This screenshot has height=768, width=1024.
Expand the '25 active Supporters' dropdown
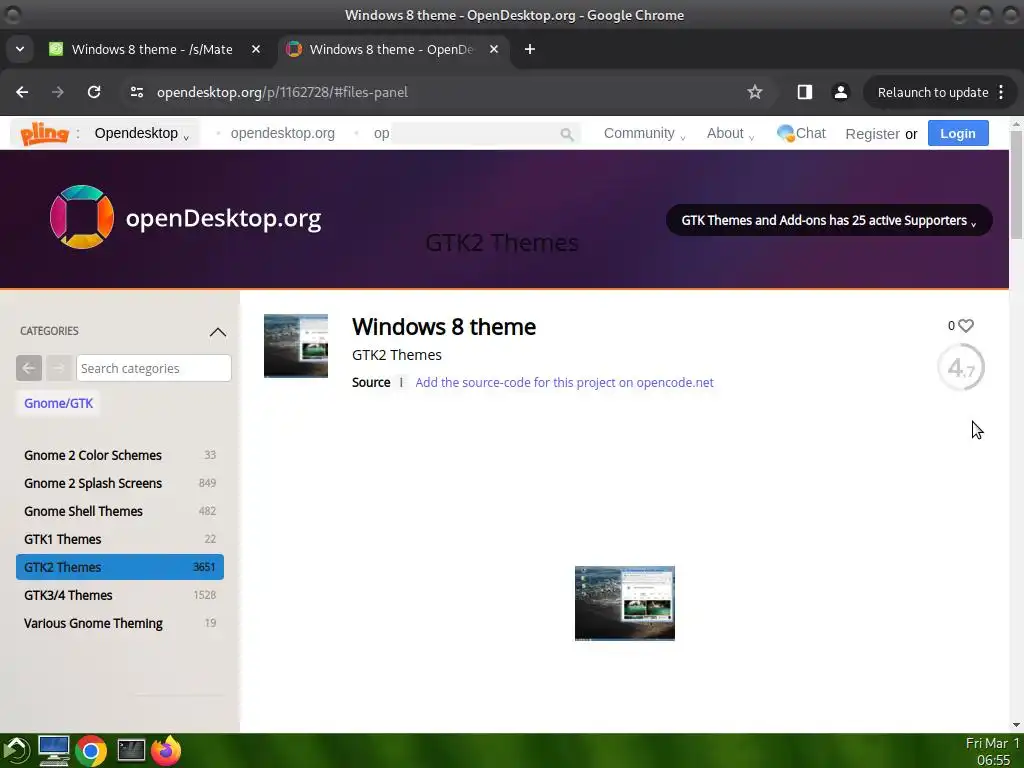(x=829, y=220)
